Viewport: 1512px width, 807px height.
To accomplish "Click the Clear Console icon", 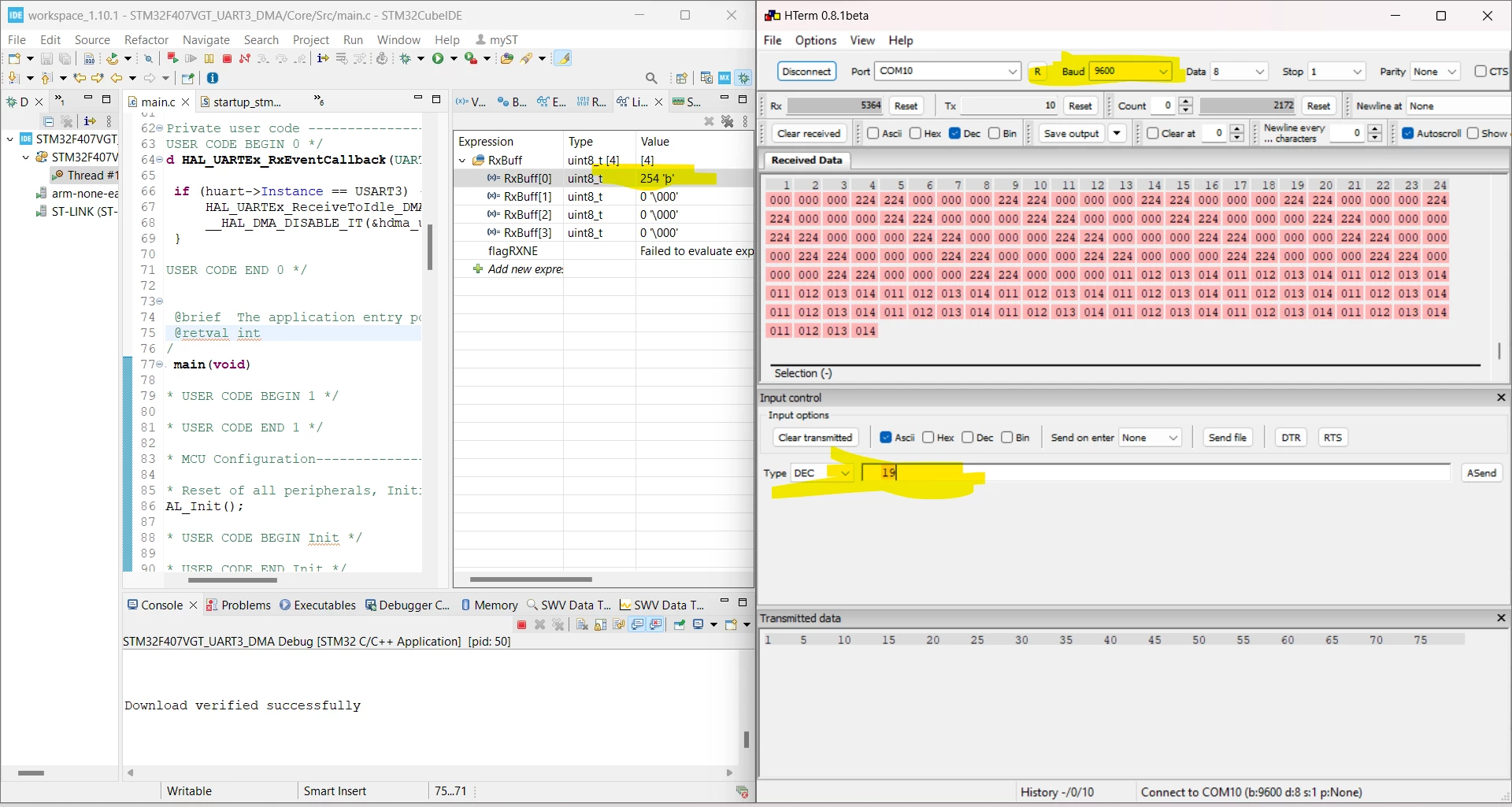I will tap(582, 624).
